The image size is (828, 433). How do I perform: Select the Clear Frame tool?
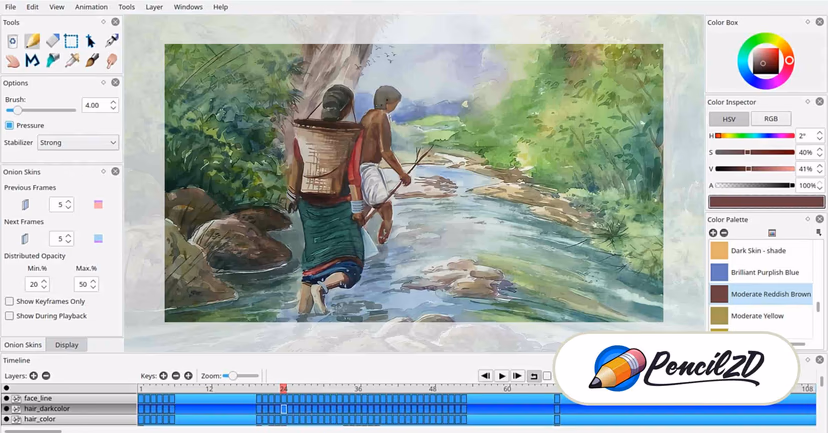click(x=13, y=41)
